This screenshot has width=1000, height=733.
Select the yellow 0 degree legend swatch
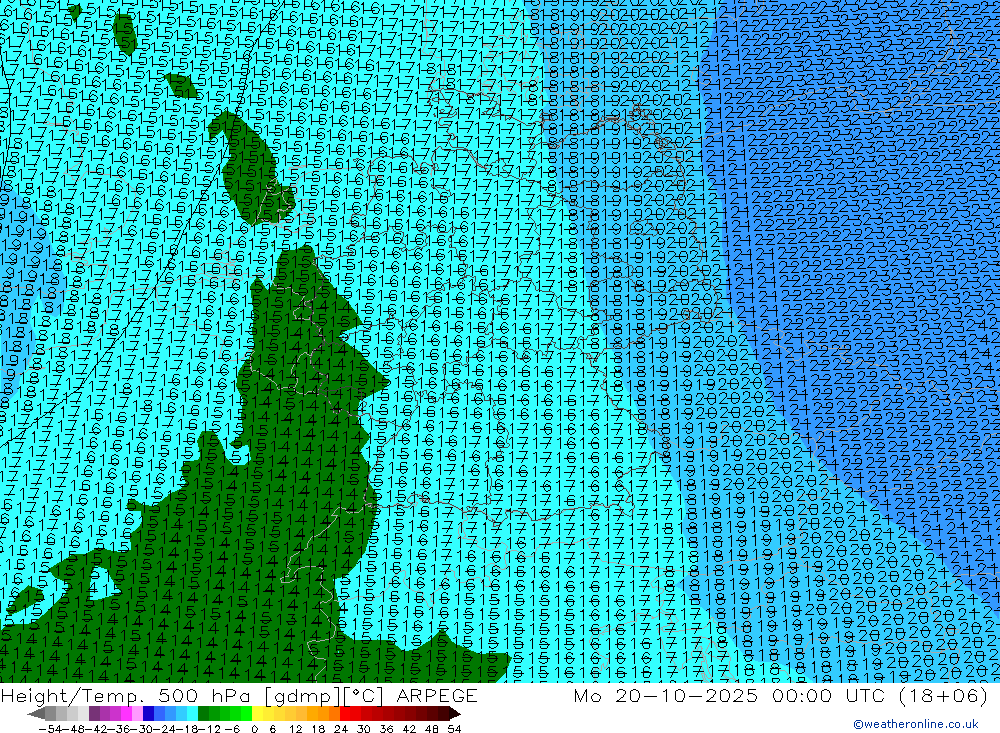coord(257,714)
